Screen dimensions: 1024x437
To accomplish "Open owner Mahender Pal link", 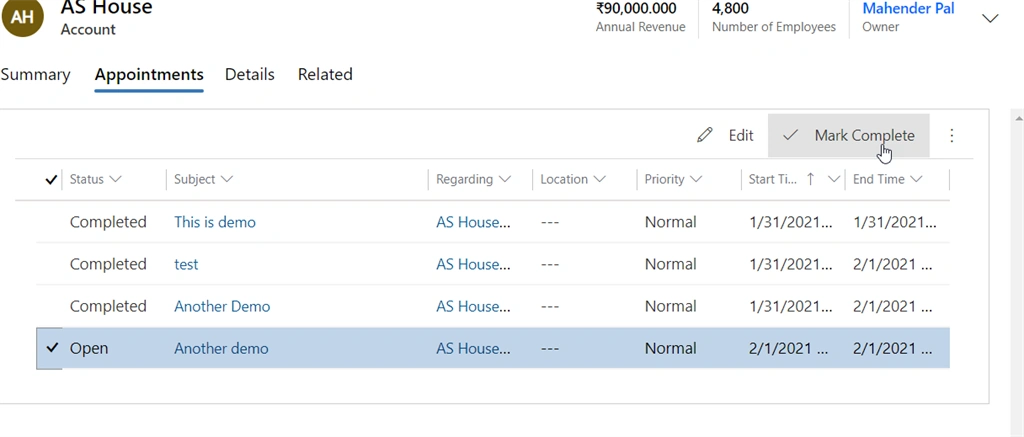I will click(x=908, y=8).
